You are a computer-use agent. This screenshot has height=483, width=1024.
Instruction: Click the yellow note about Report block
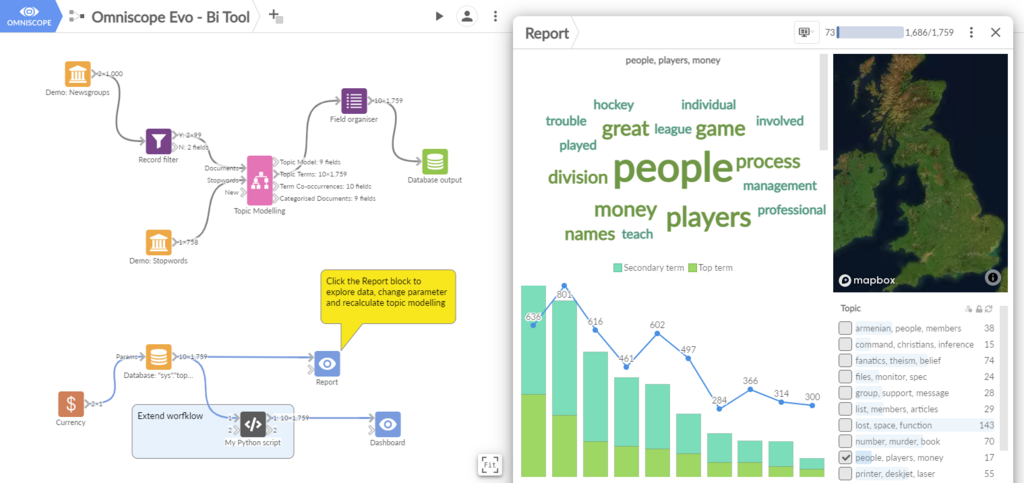pyautogui.click(x=388, y=296)
